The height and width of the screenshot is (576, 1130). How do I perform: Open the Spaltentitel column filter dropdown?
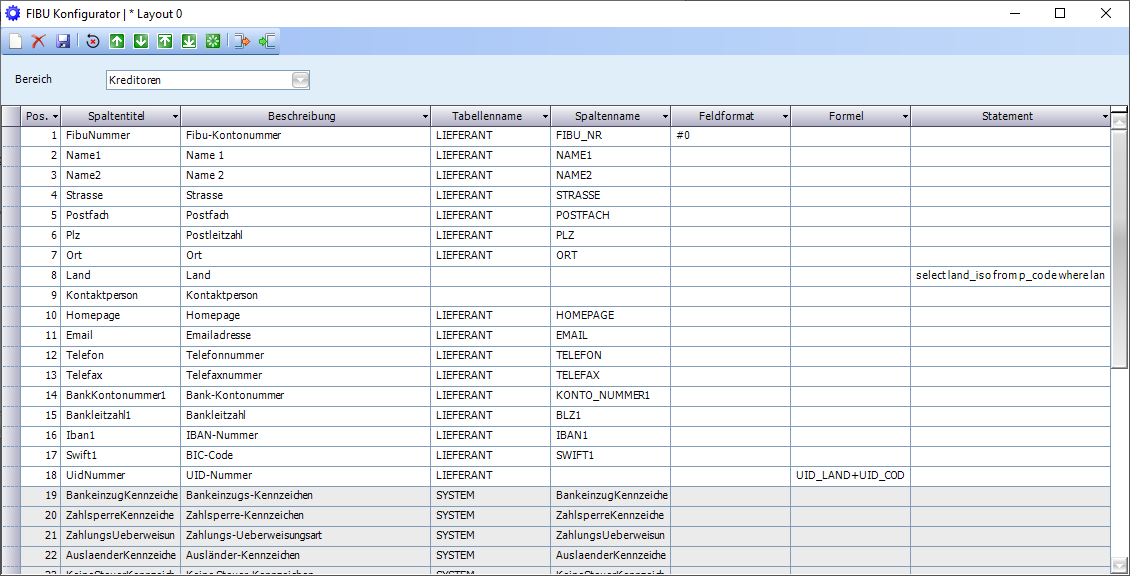175,117
